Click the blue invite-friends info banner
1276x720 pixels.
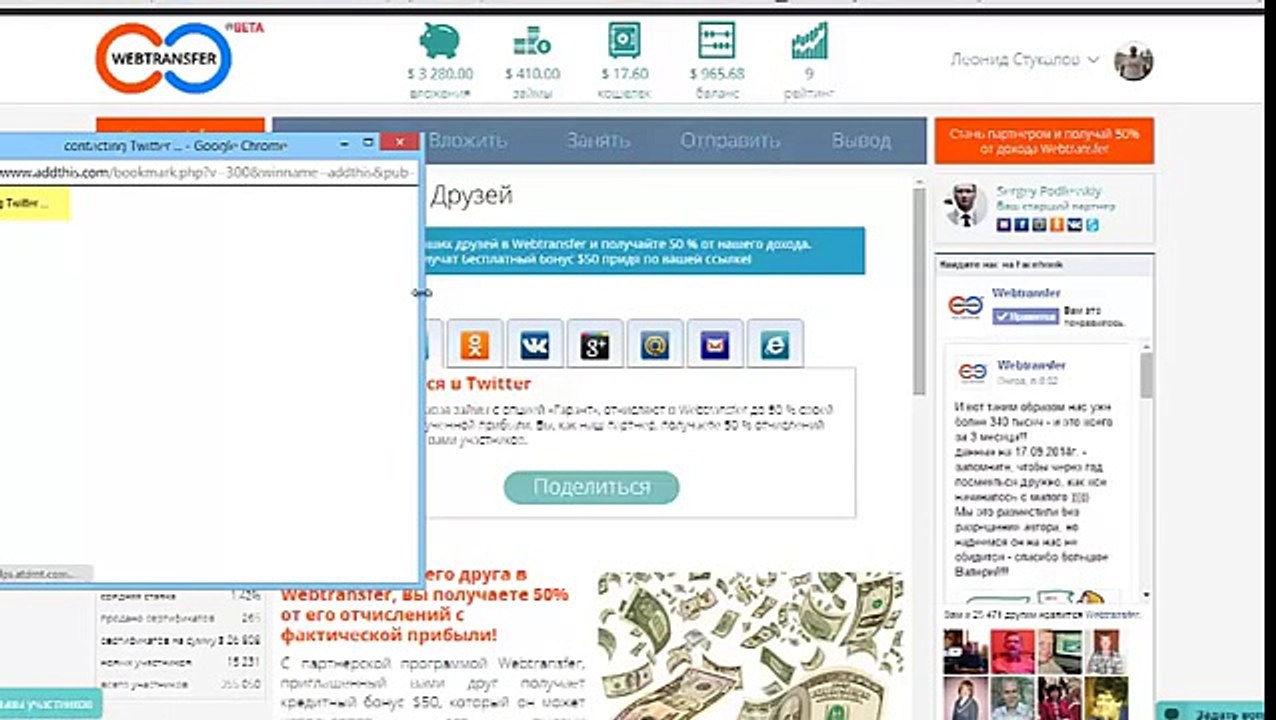pos(645,251)
